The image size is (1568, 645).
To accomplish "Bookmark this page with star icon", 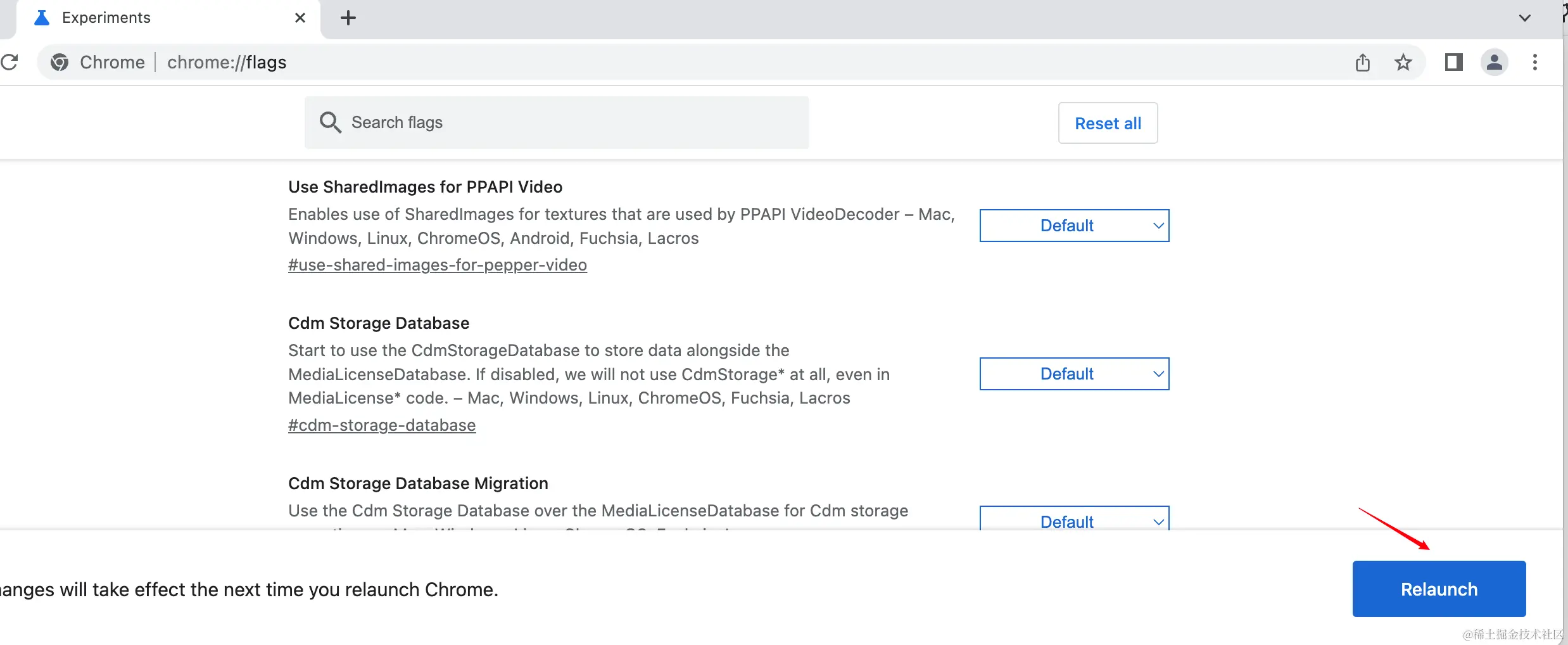I will click(x=1403, y=62).
